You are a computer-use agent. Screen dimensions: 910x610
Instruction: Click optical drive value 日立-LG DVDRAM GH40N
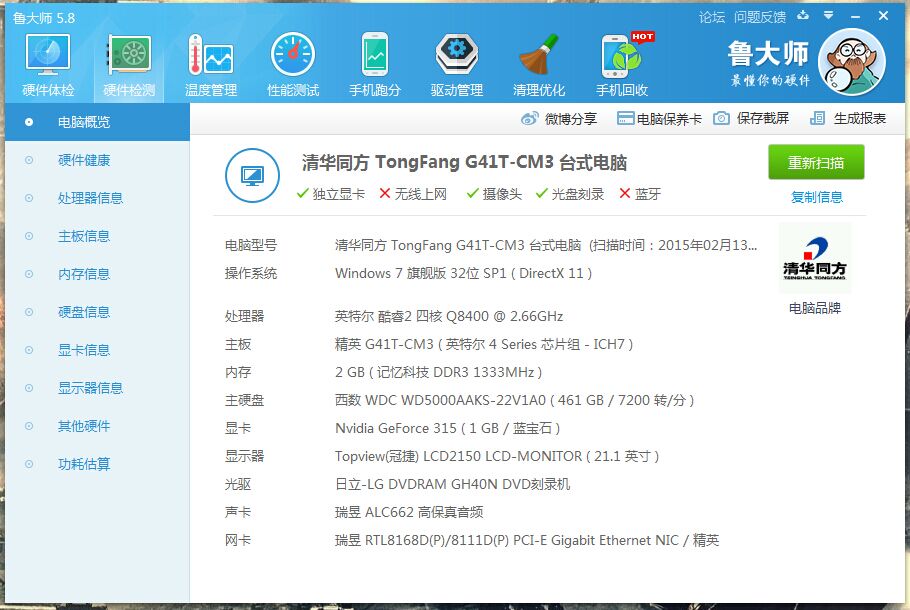453,484
